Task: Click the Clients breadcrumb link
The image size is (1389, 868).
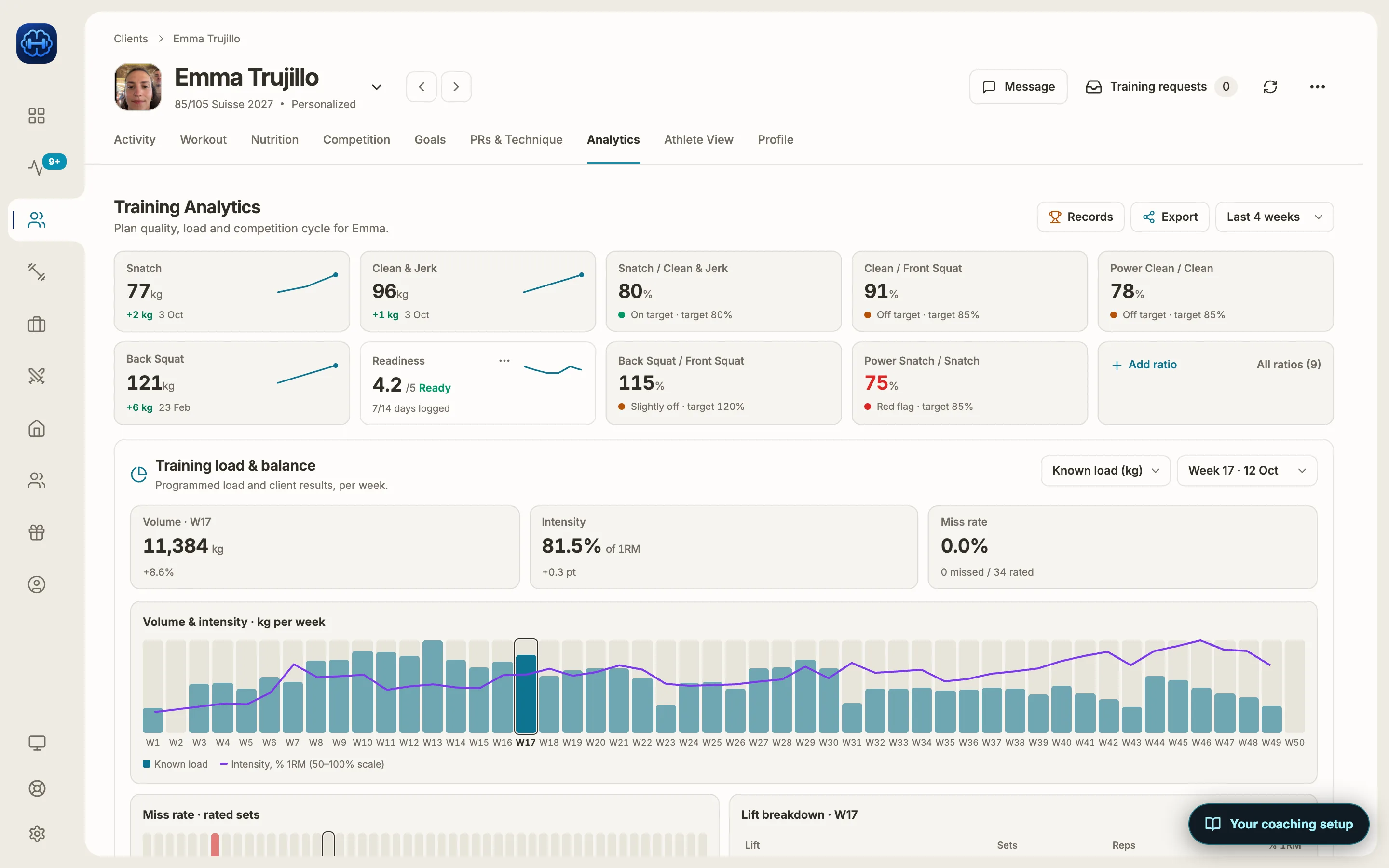Action: coord(130,39)
